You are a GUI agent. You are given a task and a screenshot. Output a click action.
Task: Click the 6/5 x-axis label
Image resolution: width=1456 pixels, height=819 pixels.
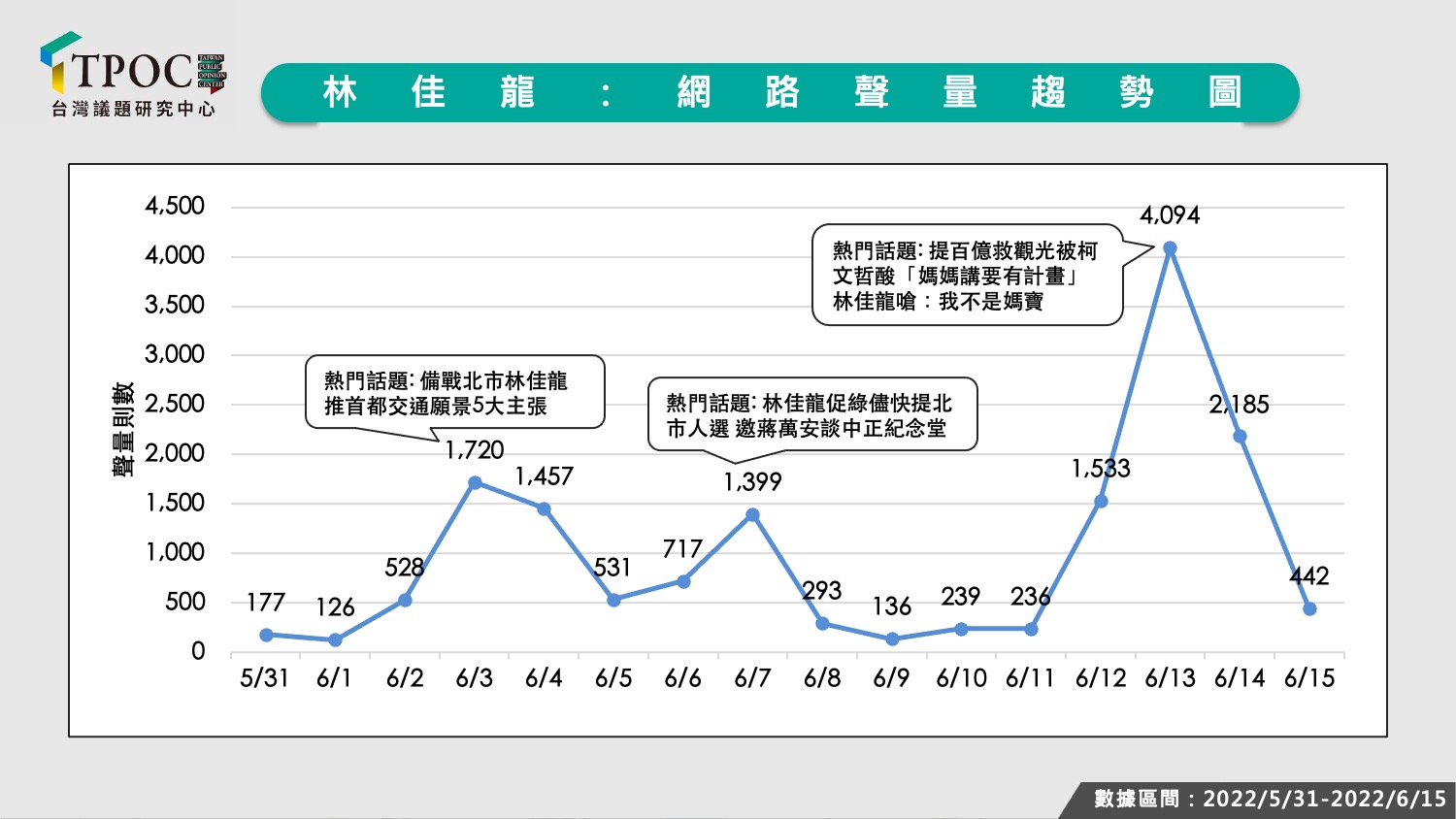pyautogui.click(x=613, y=678)
